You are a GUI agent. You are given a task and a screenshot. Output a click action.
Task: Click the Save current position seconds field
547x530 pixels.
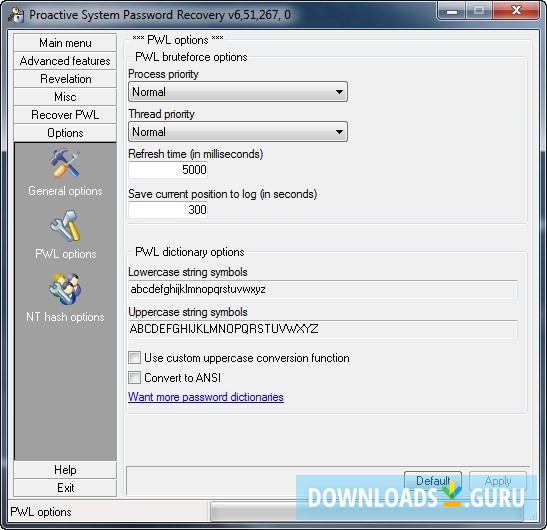click(168, 210)
